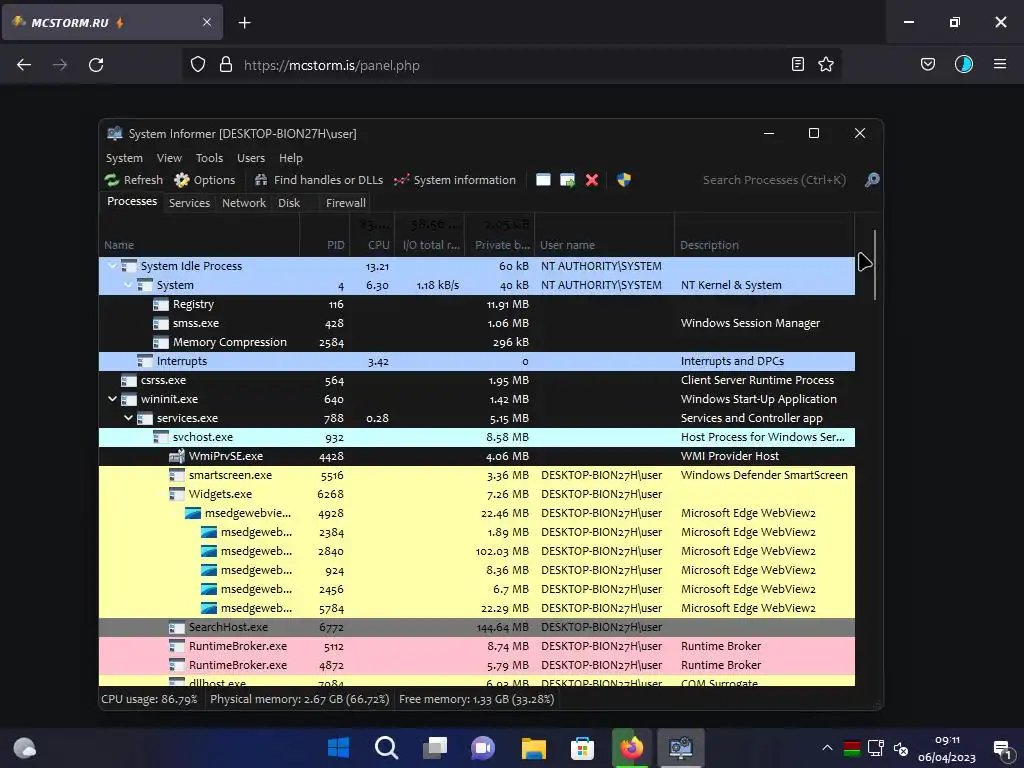This screenshot has width=1024, height=768.
Task: Sort by the Private bytes column header
Action: click(500, 245)
